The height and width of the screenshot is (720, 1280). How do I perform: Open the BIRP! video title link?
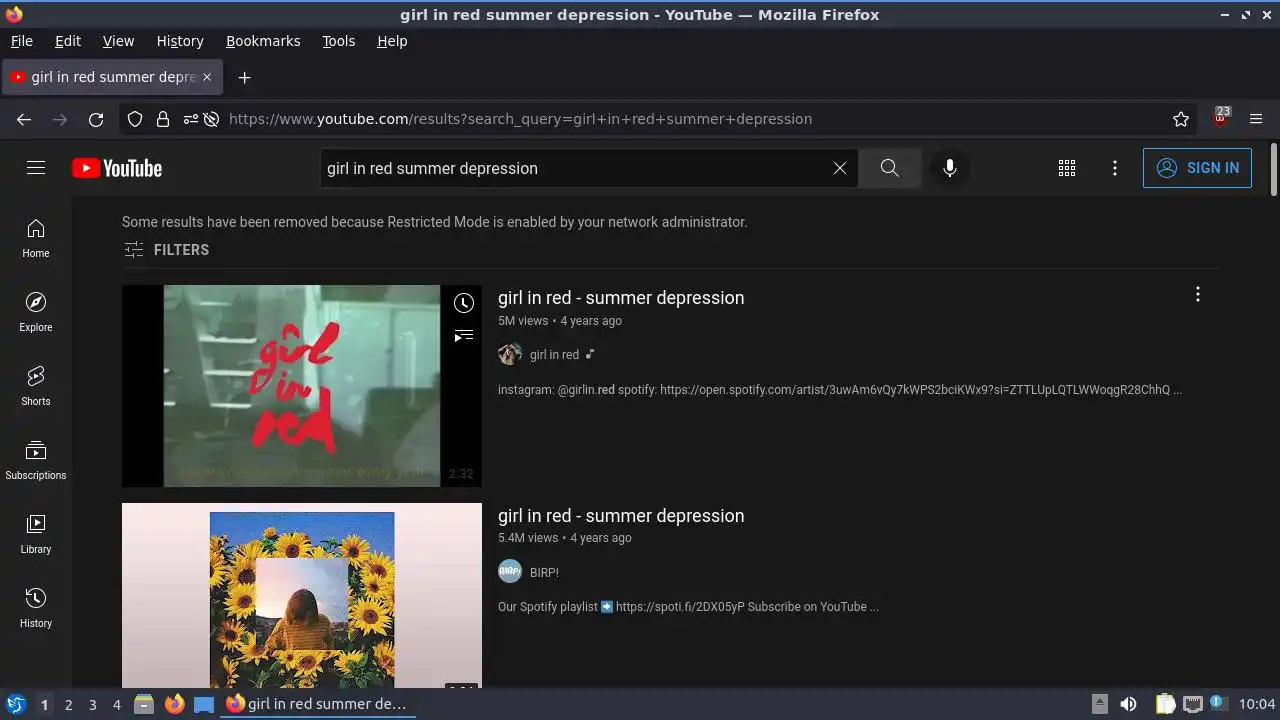(x=621, y=516)
